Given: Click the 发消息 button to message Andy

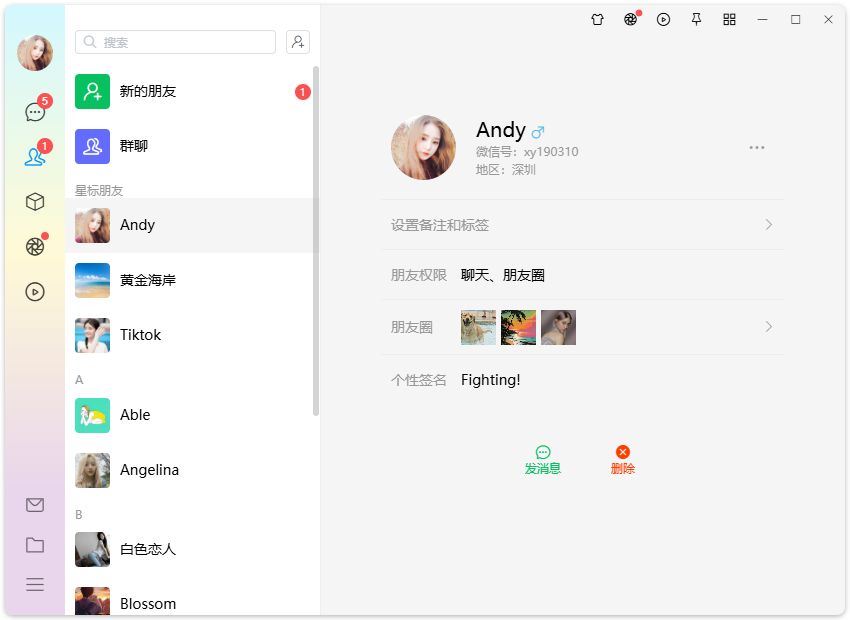Looking at the screenshot, I should [542, 459].
